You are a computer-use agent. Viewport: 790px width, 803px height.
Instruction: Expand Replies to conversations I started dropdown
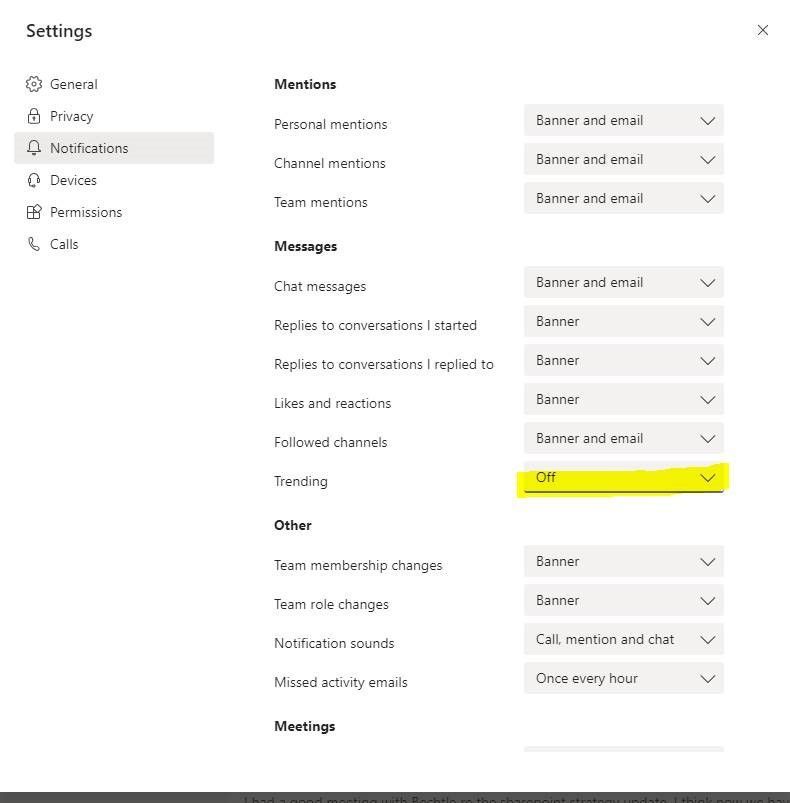(624, 321)
